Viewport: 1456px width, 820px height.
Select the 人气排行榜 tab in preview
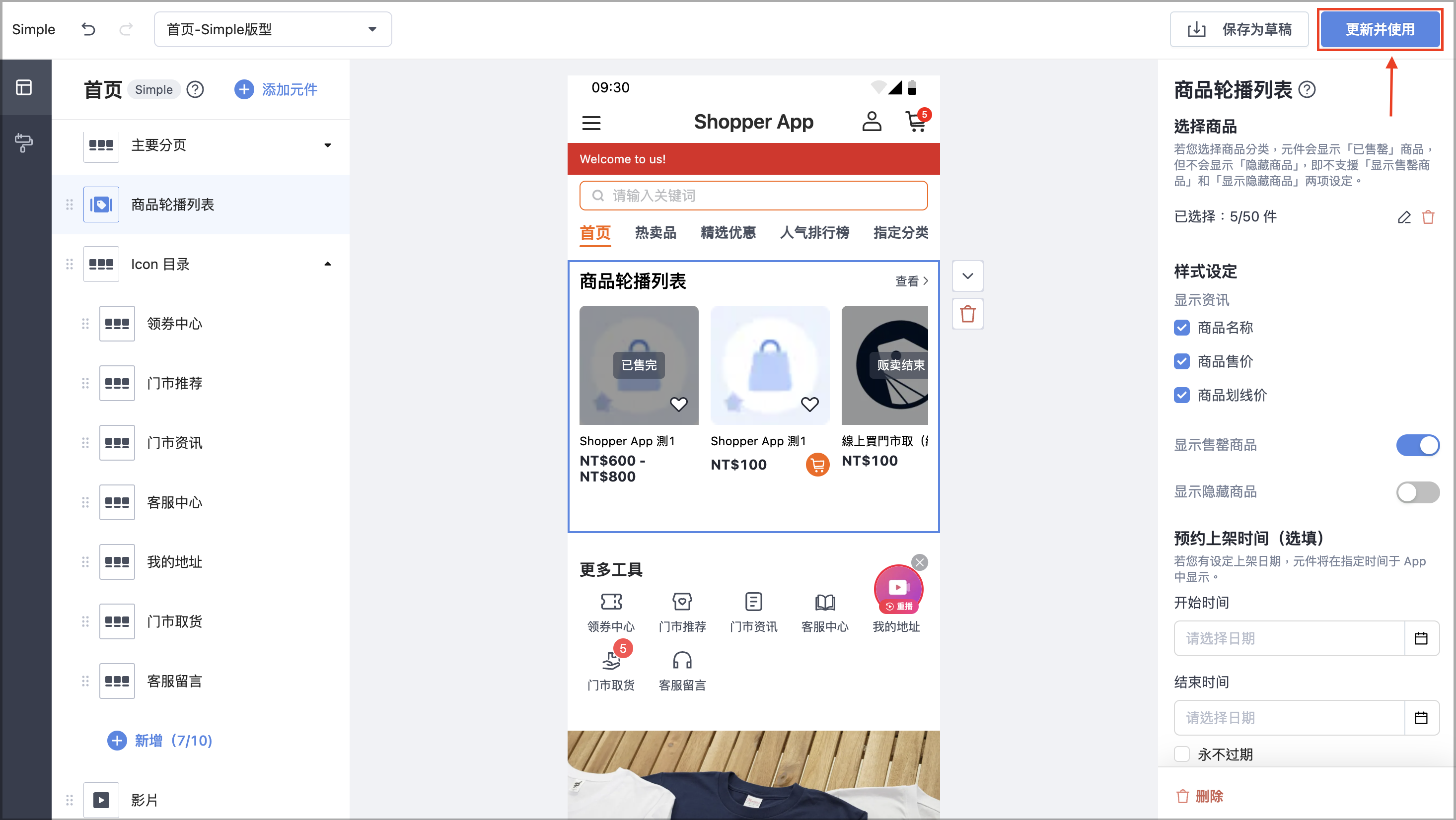click(814, 232)
